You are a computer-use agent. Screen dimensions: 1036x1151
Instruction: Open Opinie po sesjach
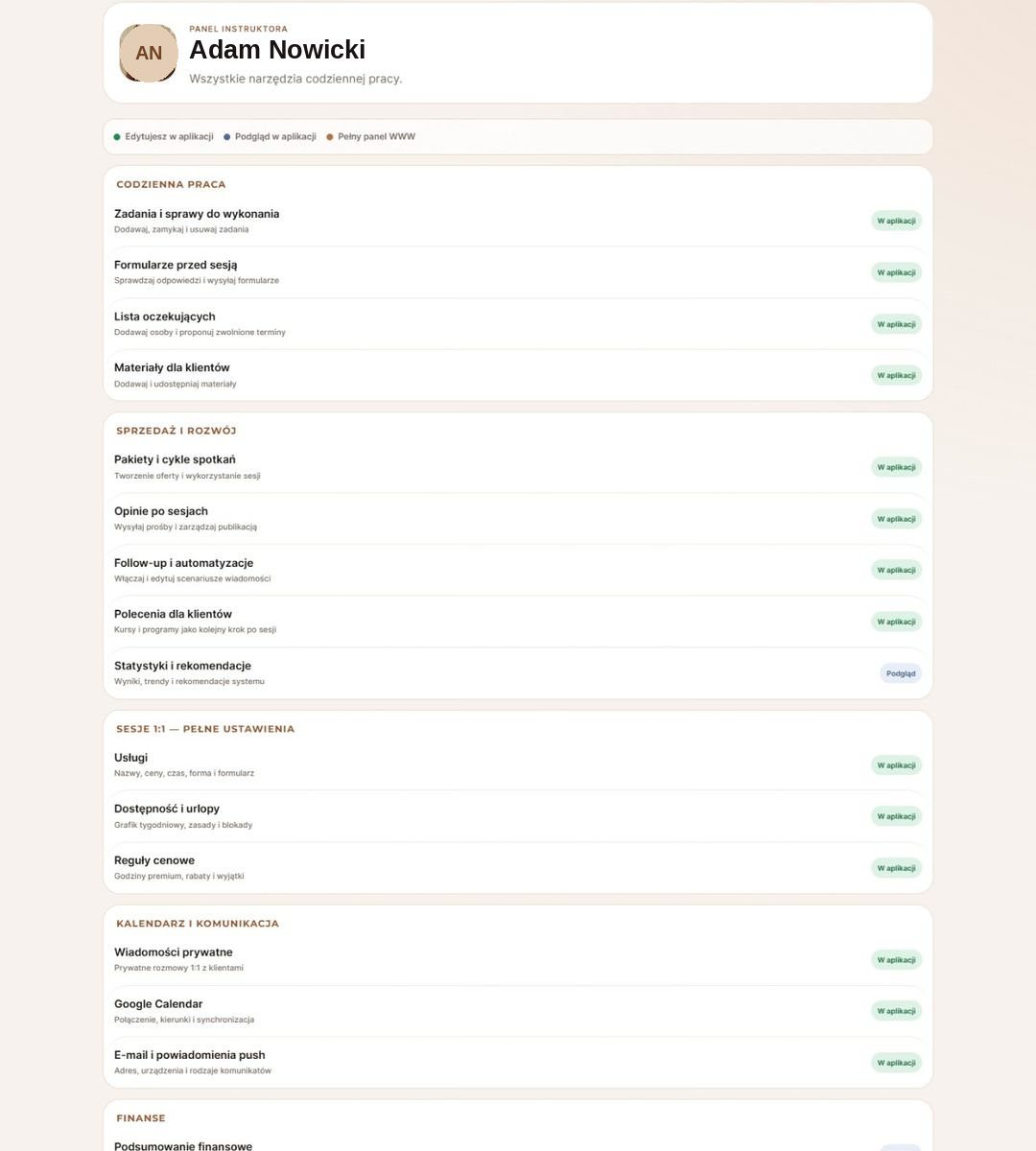pos(518,519)
